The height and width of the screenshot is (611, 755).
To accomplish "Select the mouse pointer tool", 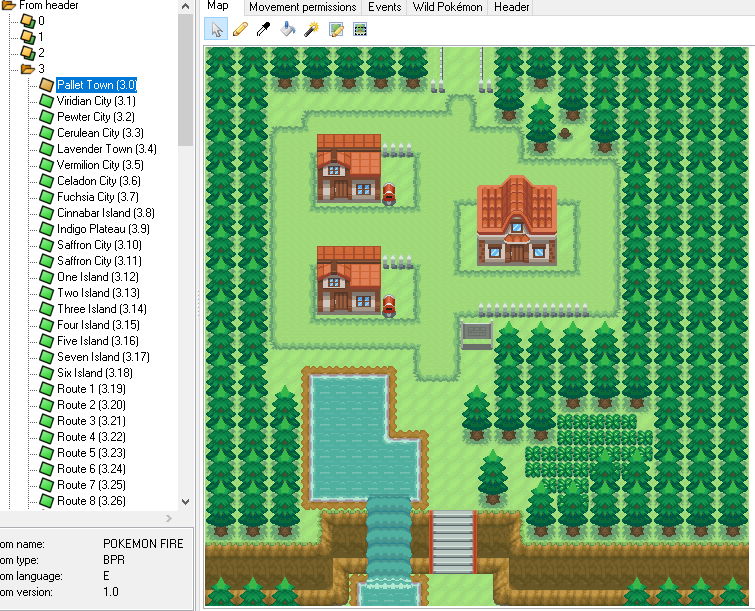I will click(216, 29).
